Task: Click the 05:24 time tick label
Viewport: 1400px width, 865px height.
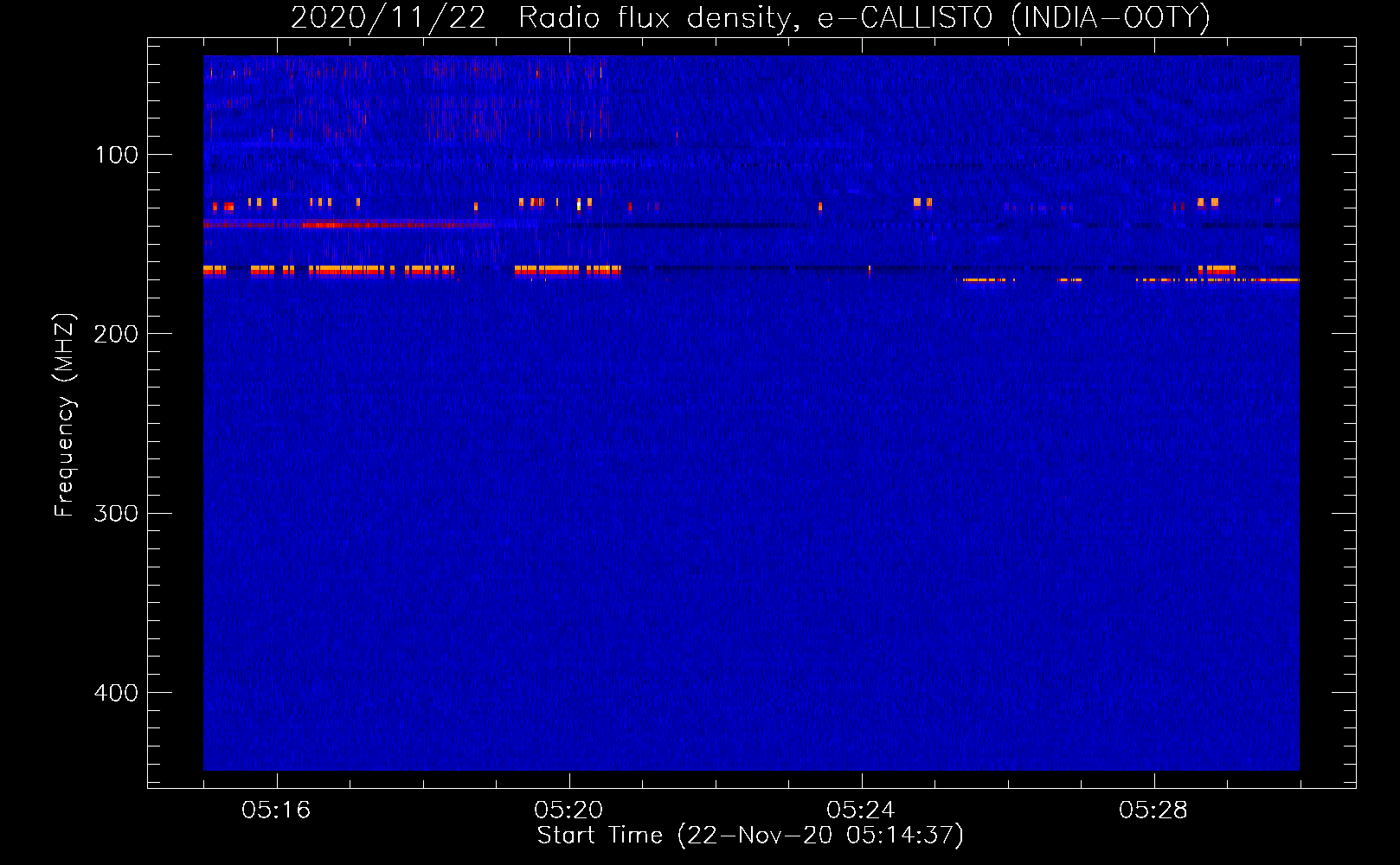Action: coord(861,810)
